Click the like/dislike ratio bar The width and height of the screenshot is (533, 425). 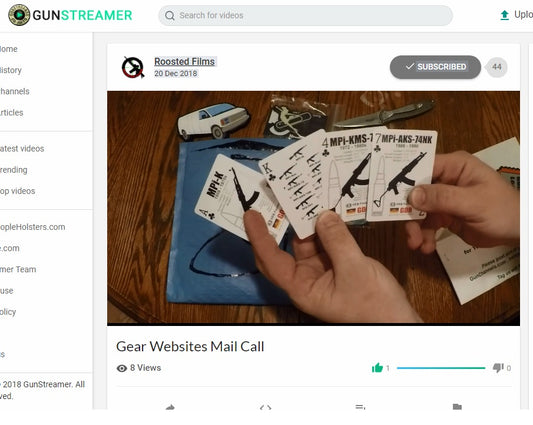point(441,368)
